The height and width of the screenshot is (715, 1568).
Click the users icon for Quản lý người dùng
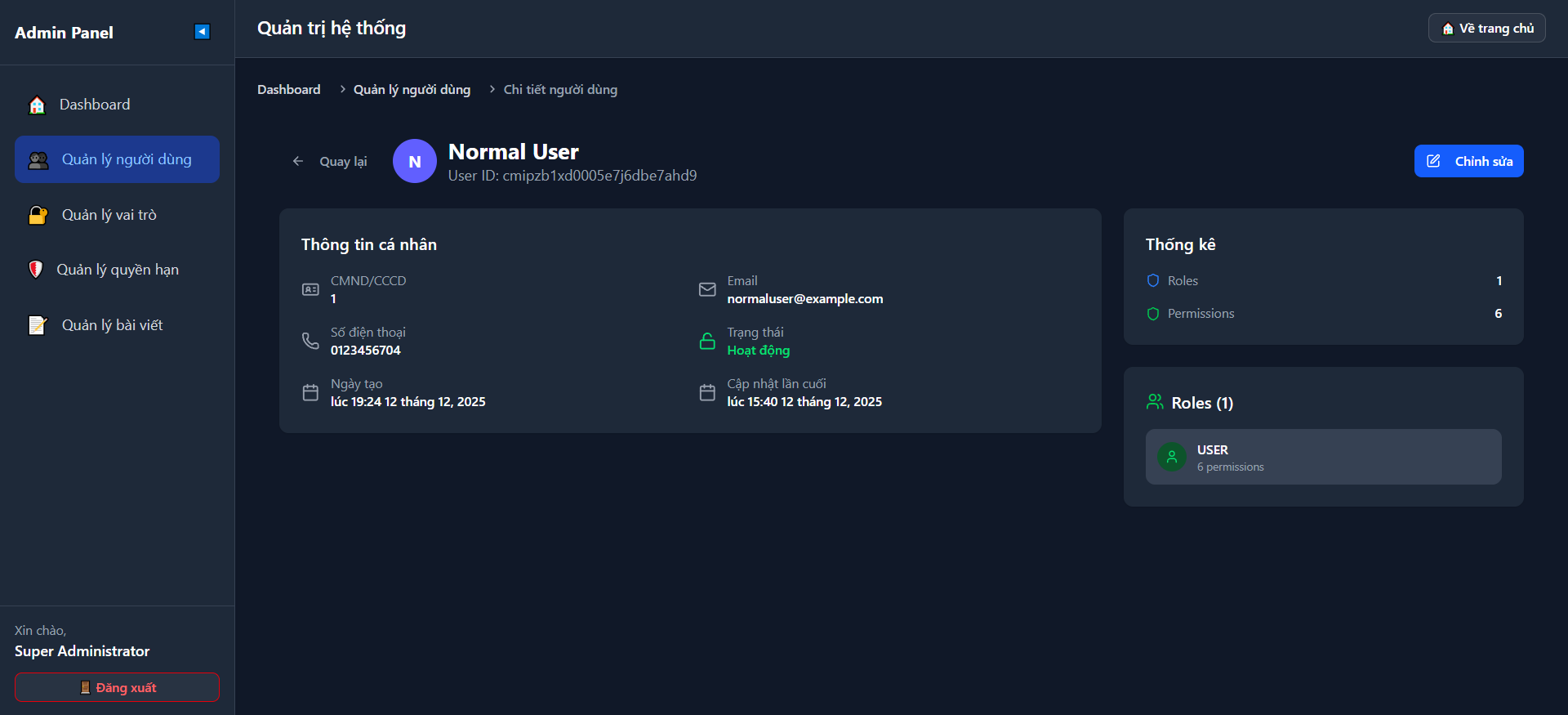click(x=38, y=160)
